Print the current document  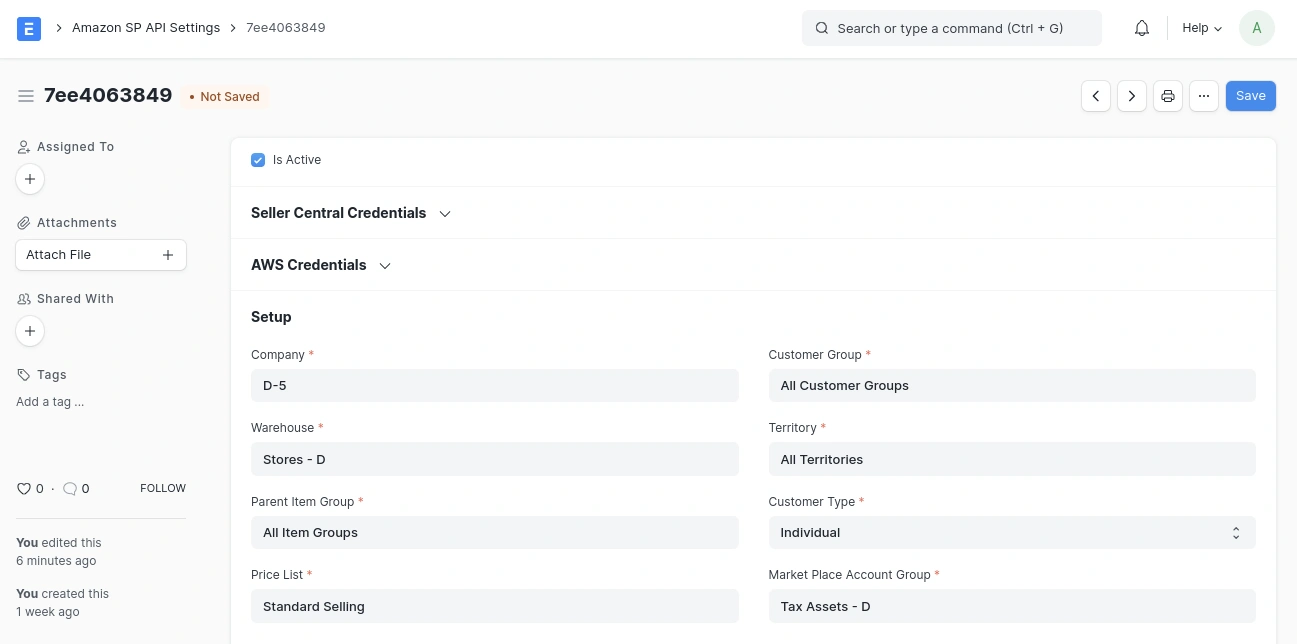coord(1168,95)
